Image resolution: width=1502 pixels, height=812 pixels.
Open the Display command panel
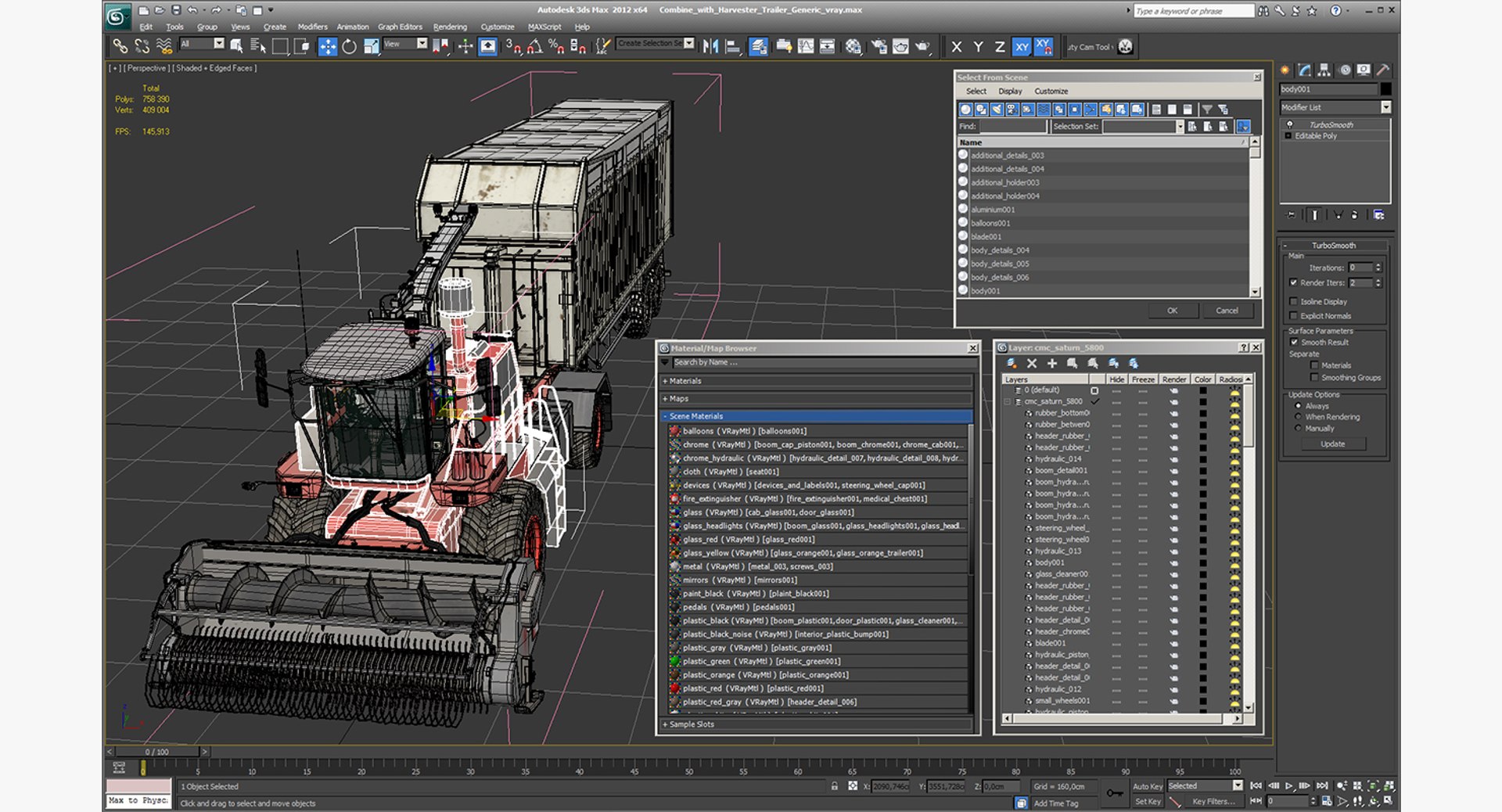click(1364, 70)
